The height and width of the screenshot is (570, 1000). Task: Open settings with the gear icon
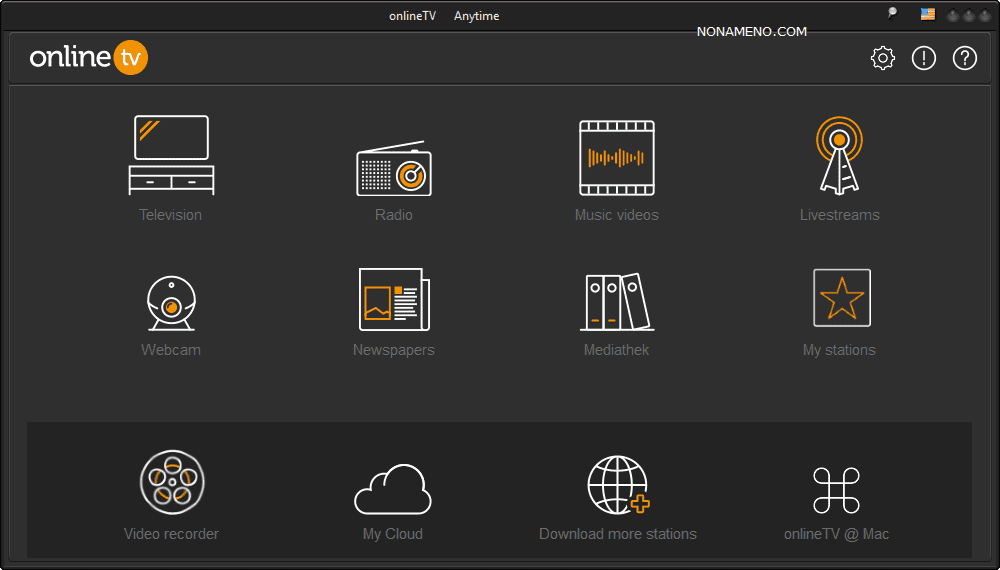pos(883,59)
